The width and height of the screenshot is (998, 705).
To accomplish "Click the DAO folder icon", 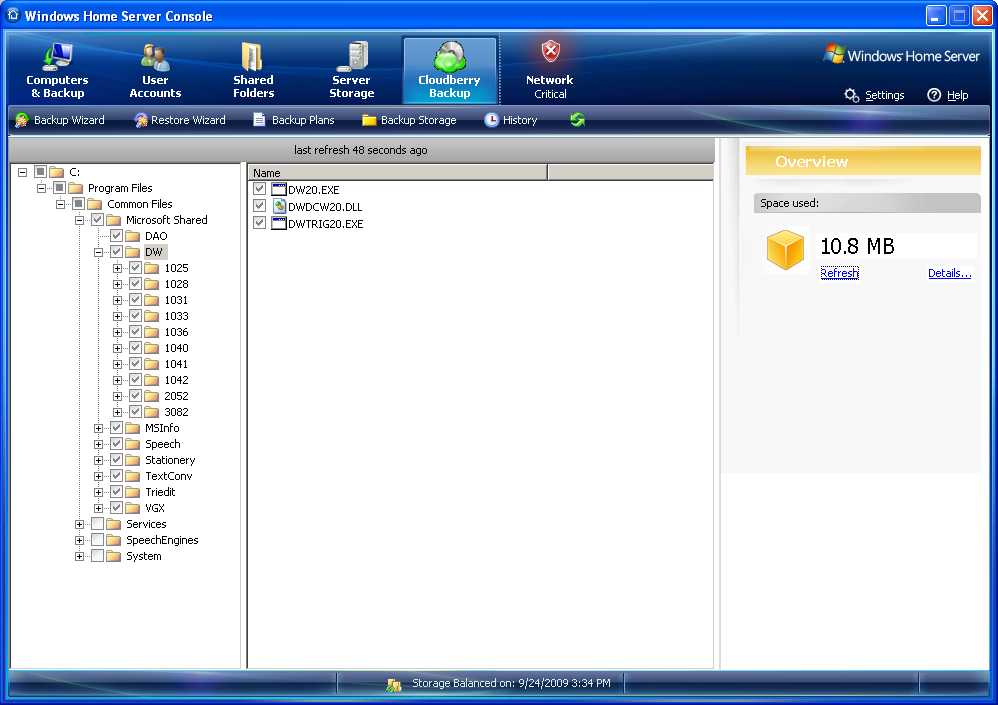I will coord(132,236).
